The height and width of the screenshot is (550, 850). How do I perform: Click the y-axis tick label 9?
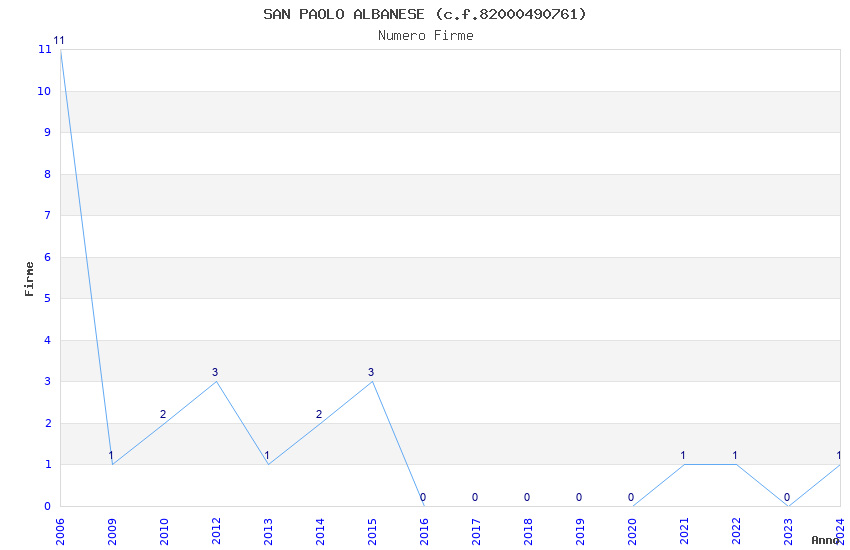click(48, 132)
